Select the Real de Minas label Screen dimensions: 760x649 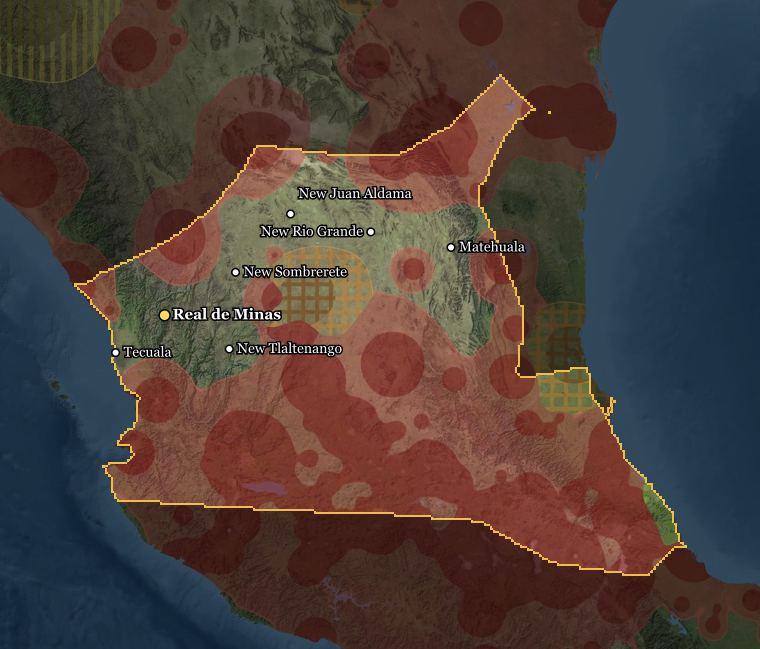[x=227, y=315]
